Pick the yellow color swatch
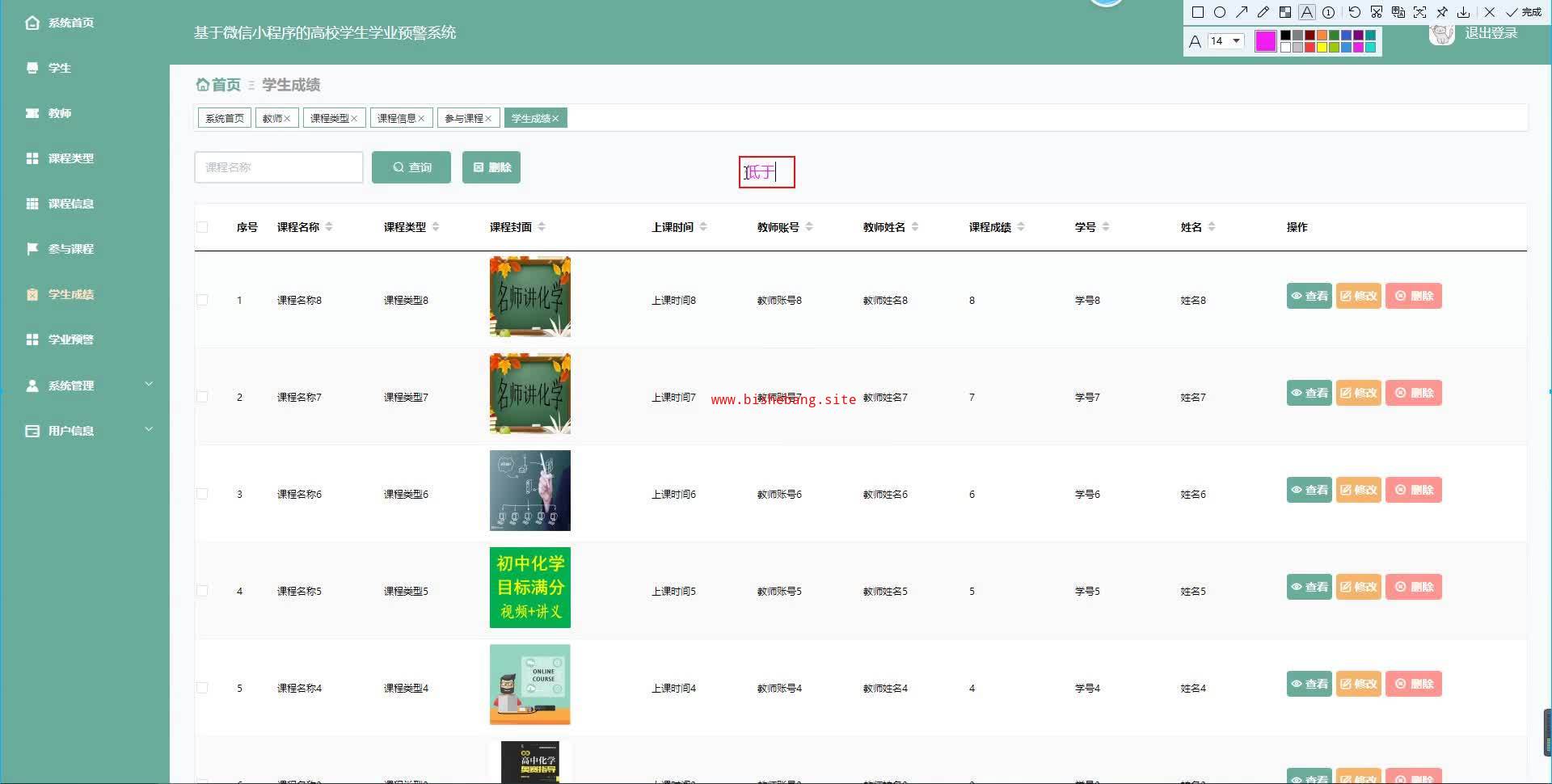Viewport: 1552px width, 784px height. 1322,48
